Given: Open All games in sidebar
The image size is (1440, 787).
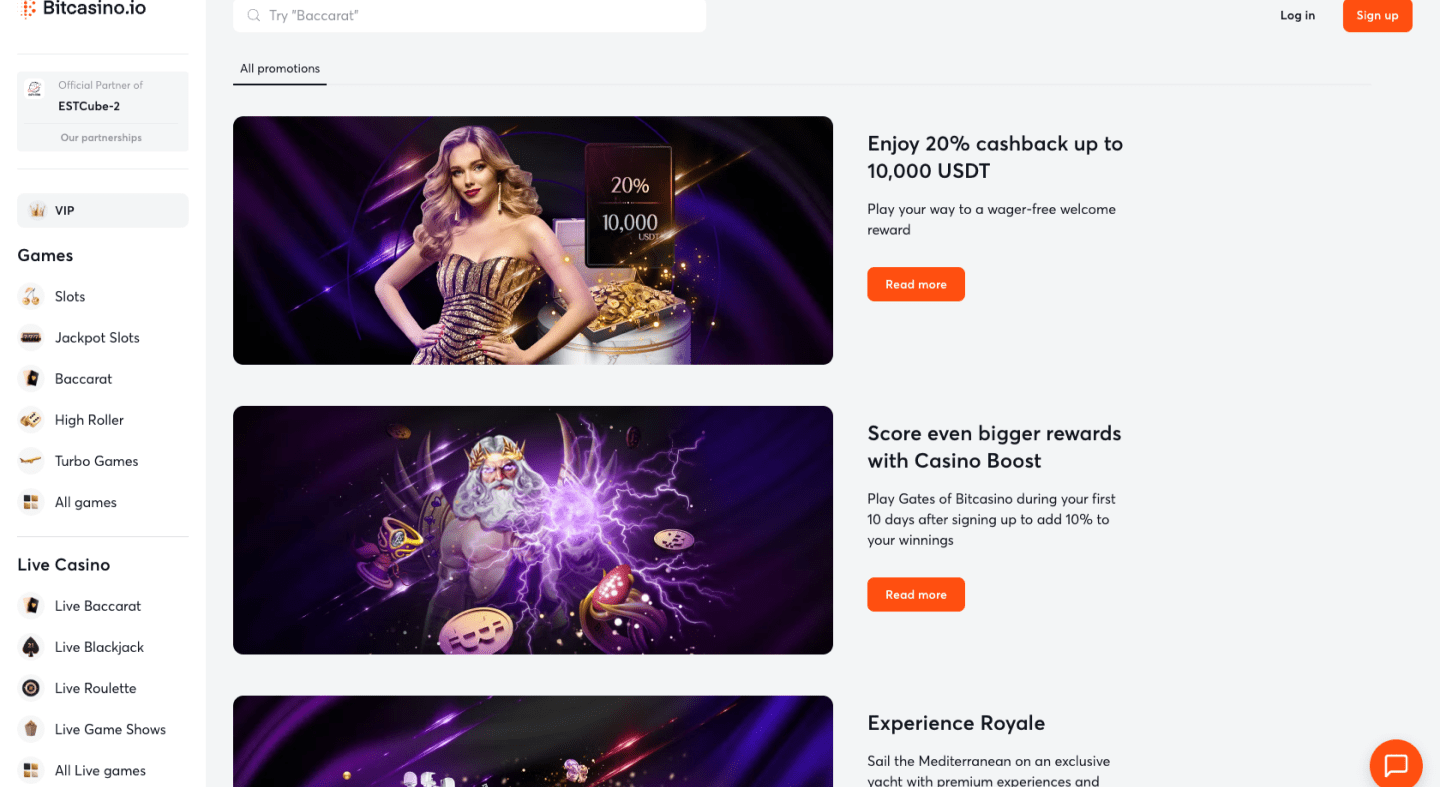Looking at the screenshot, I should (x=86, y=502).
